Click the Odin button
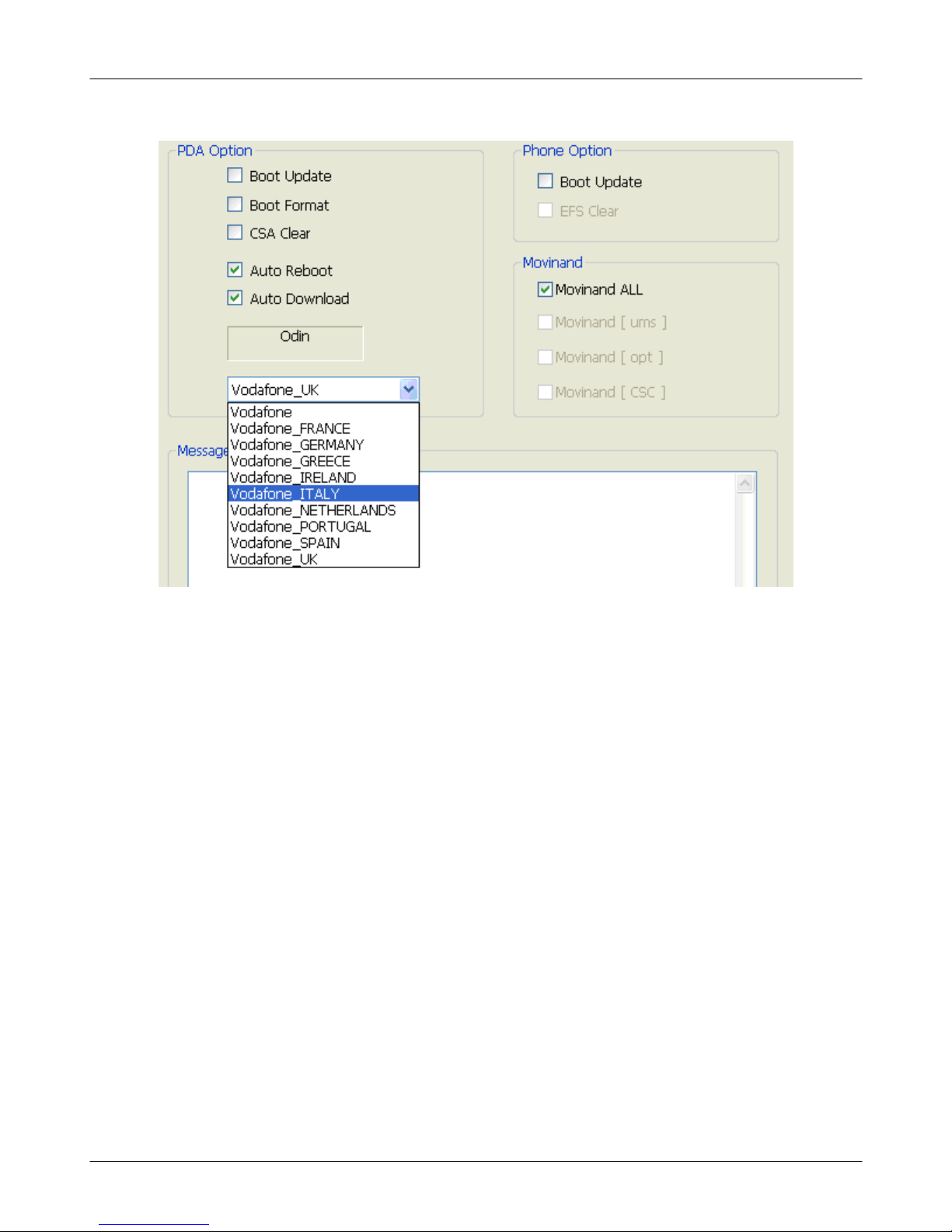This screenshot has height=1232, width=952. [x=295, y=343]
